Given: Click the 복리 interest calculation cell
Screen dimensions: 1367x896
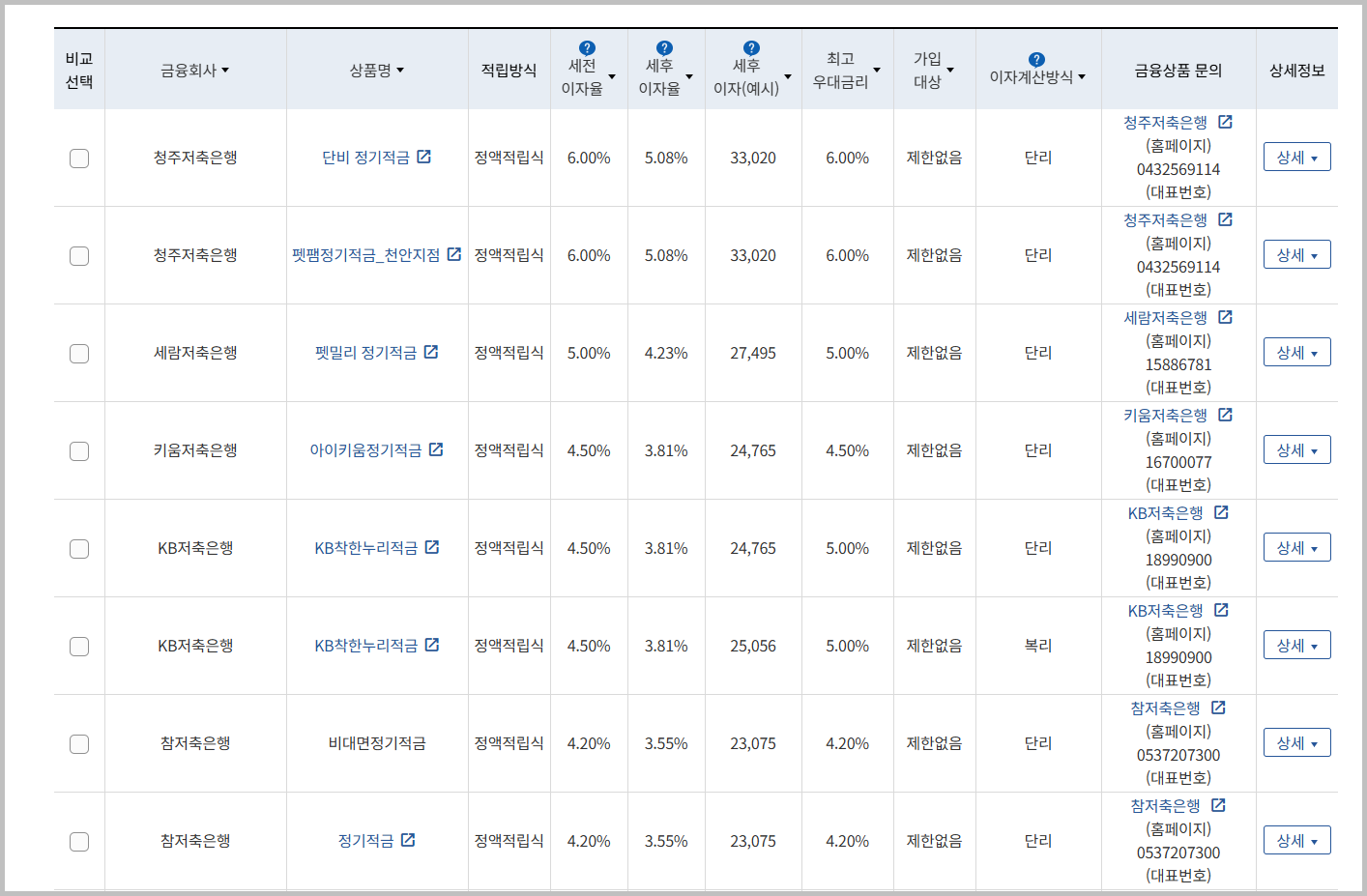Looking at the screenshot, I should point(1038,646).
